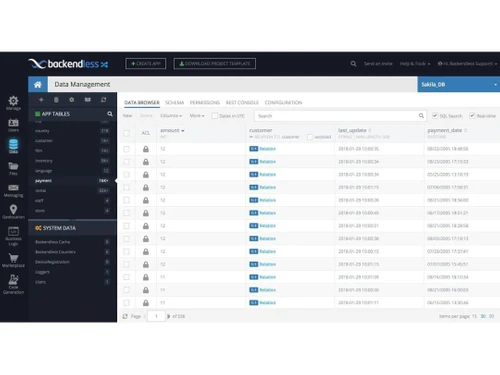Switch to Configuration tab
Screen dimensions: 500x375
tap(283, 102)
